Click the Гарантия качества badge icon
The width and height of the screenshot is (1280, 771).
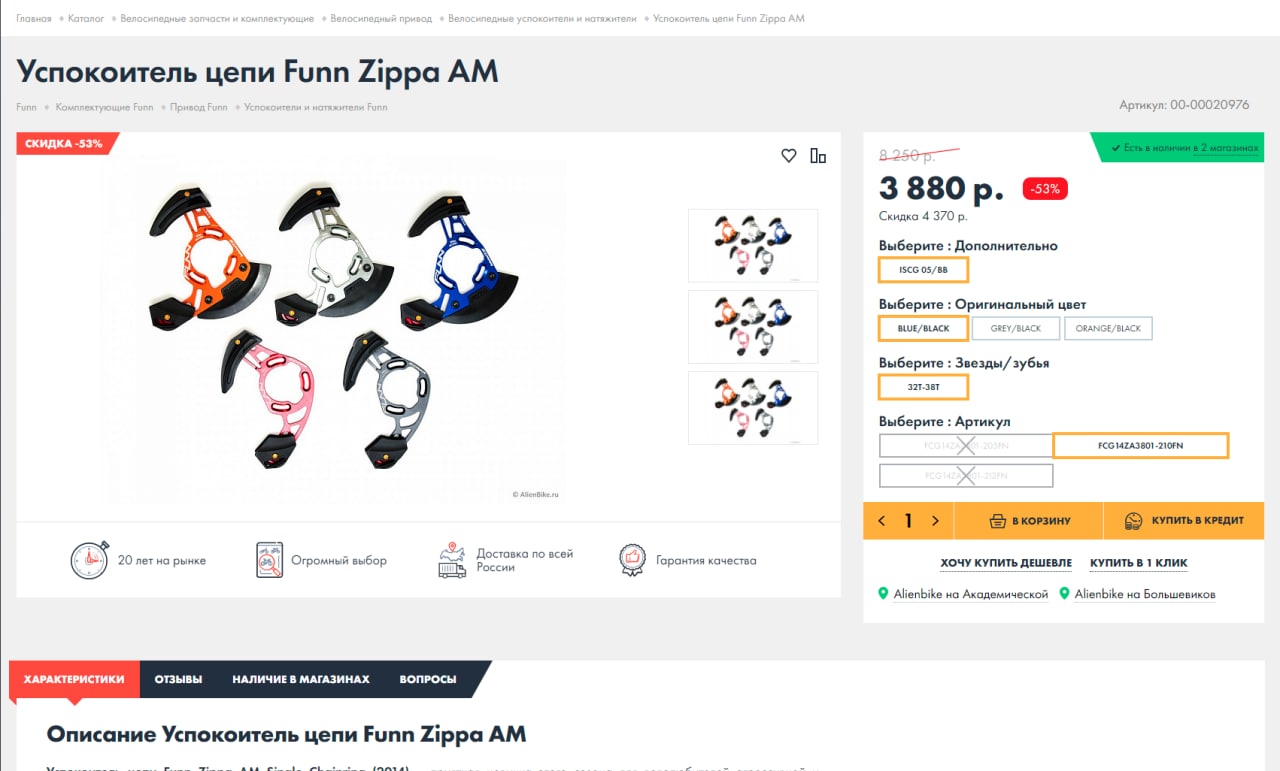click(631, 560)
